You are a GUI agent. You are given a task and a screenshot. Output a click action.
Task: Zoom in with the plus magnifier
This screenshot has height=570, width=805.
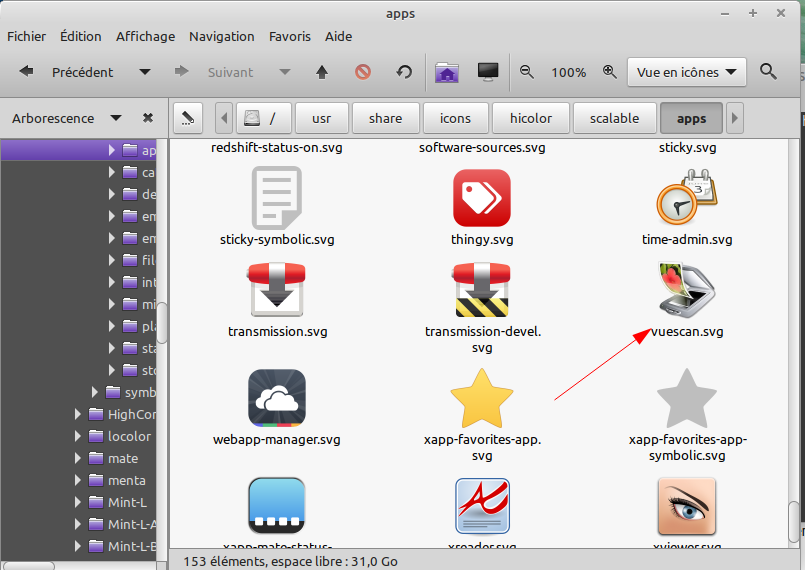609,72
